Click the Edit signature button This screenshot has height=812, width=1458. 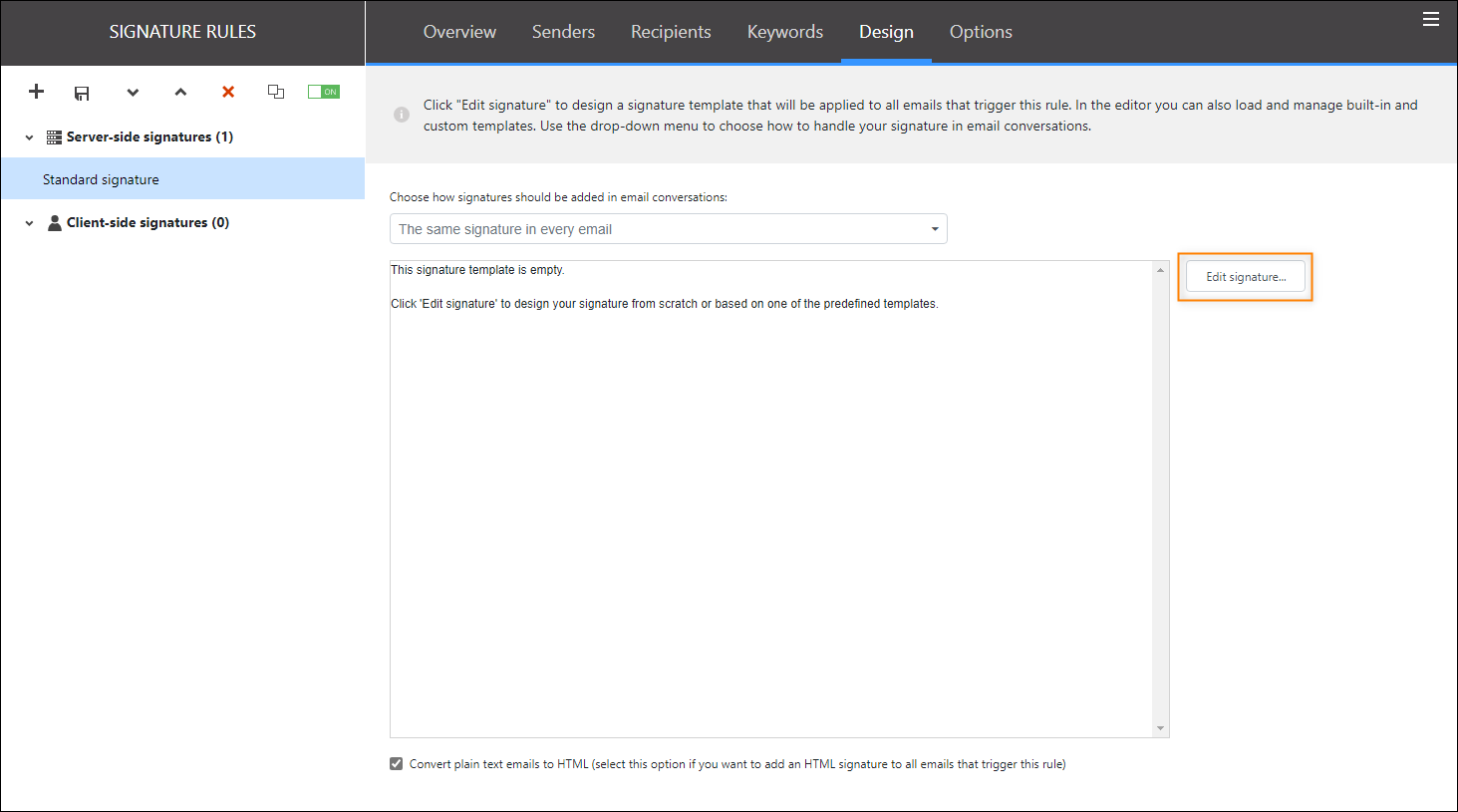pos(1245,276)
